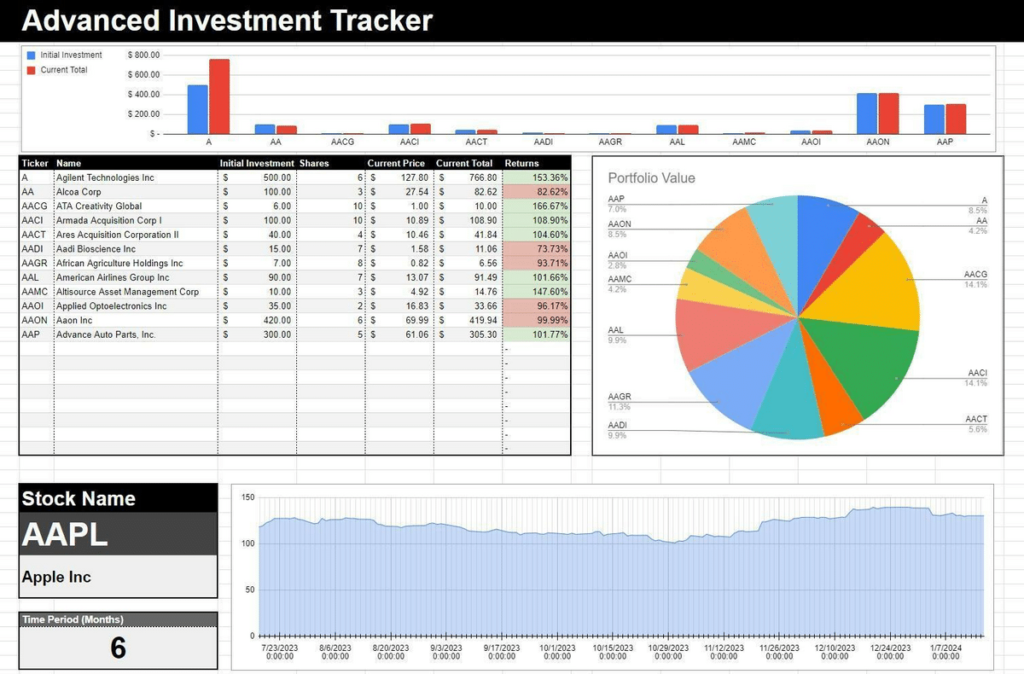Click the blue AAON bar in bar chart
The height and width of the screenshot is (674, 1024).
[x=867, y=113]
